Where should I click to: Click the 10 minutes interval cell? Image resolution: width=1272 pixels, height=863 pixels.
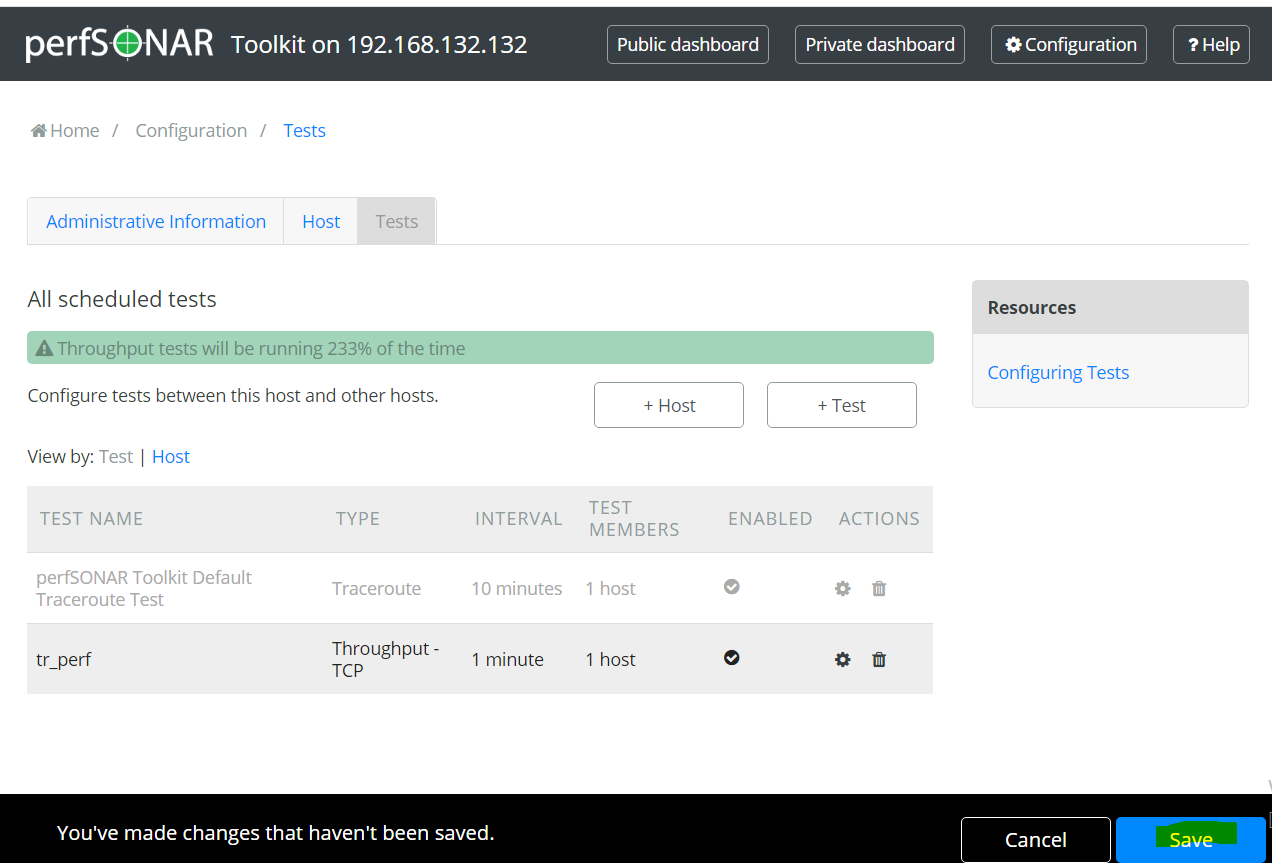tap(517, 588)
